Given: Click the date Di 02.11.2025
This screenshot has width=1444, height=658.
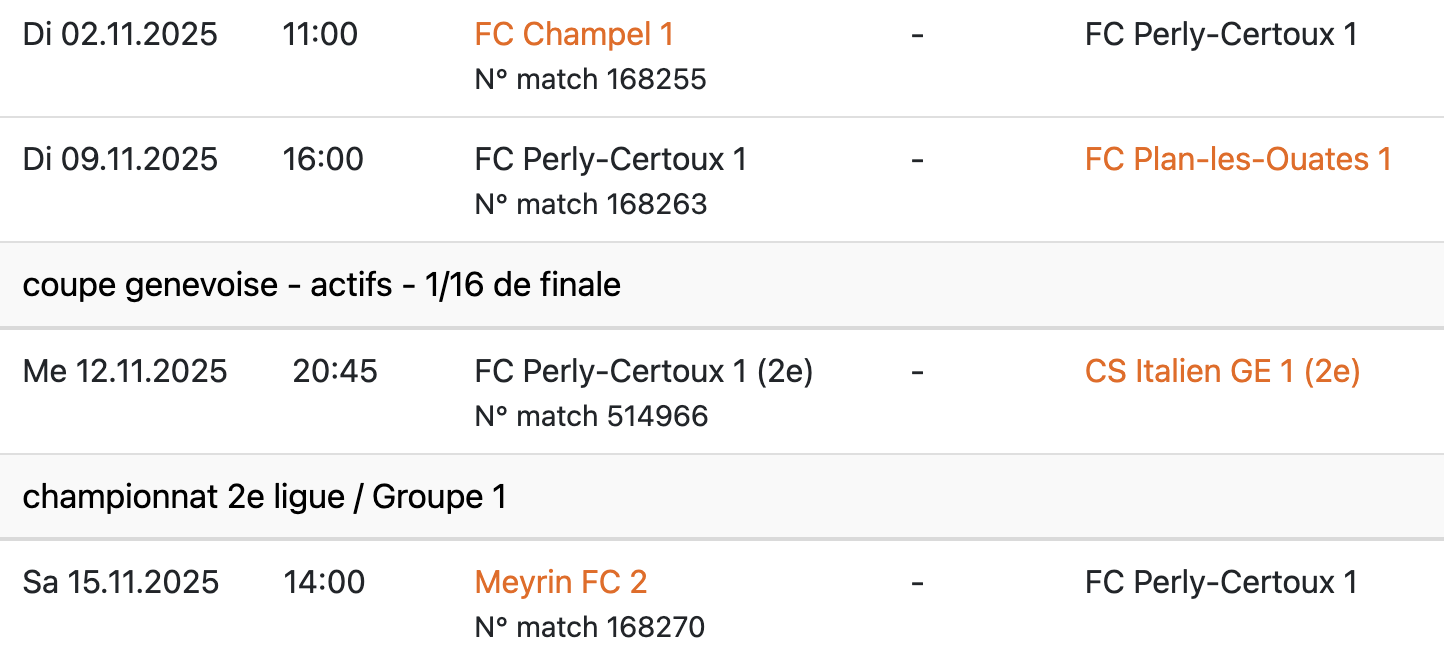Looking at the screenshot, I should tap(120, 35).
